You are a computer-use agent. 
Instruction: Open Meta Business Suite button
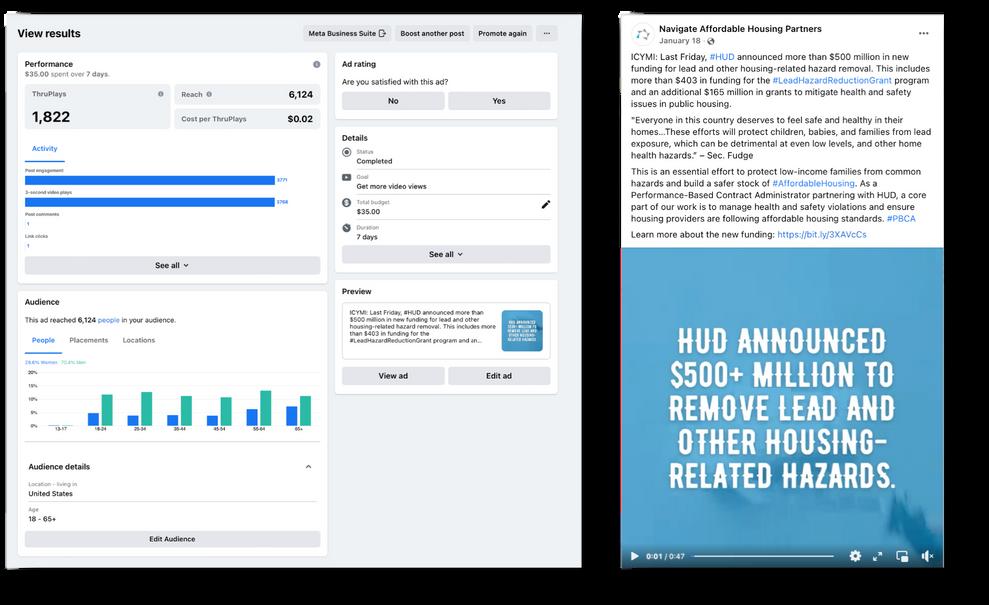point(347,33)
